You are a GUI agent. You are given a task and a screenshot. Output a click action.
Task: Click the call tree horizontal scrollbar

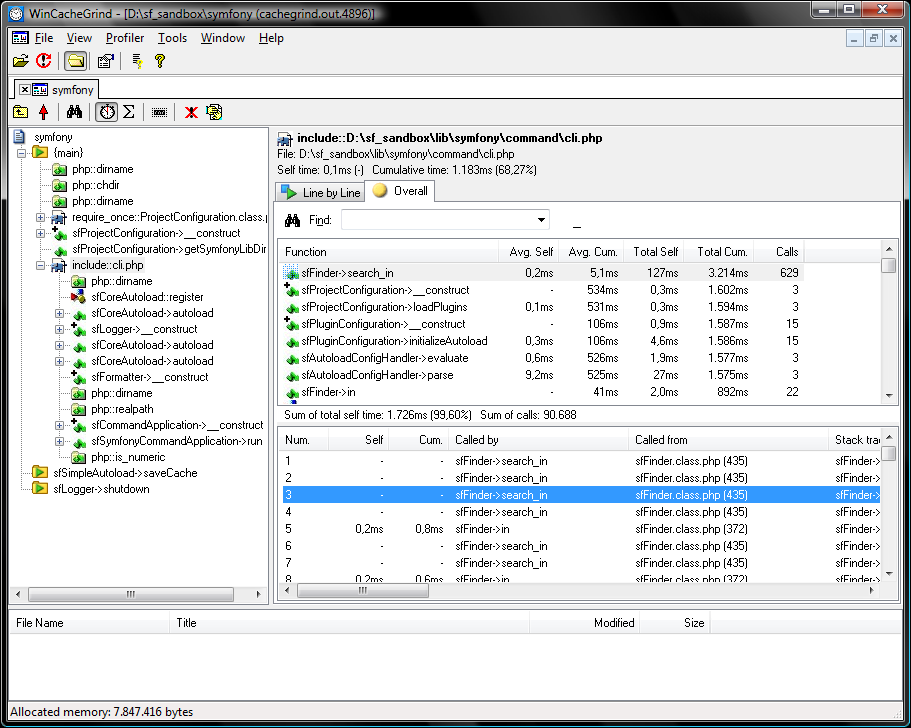tap(130, 594)
